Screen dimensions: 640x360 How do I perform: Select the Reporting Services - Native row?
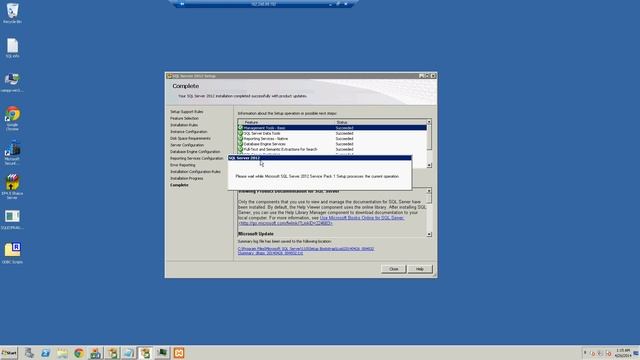[x=332, y=138]
